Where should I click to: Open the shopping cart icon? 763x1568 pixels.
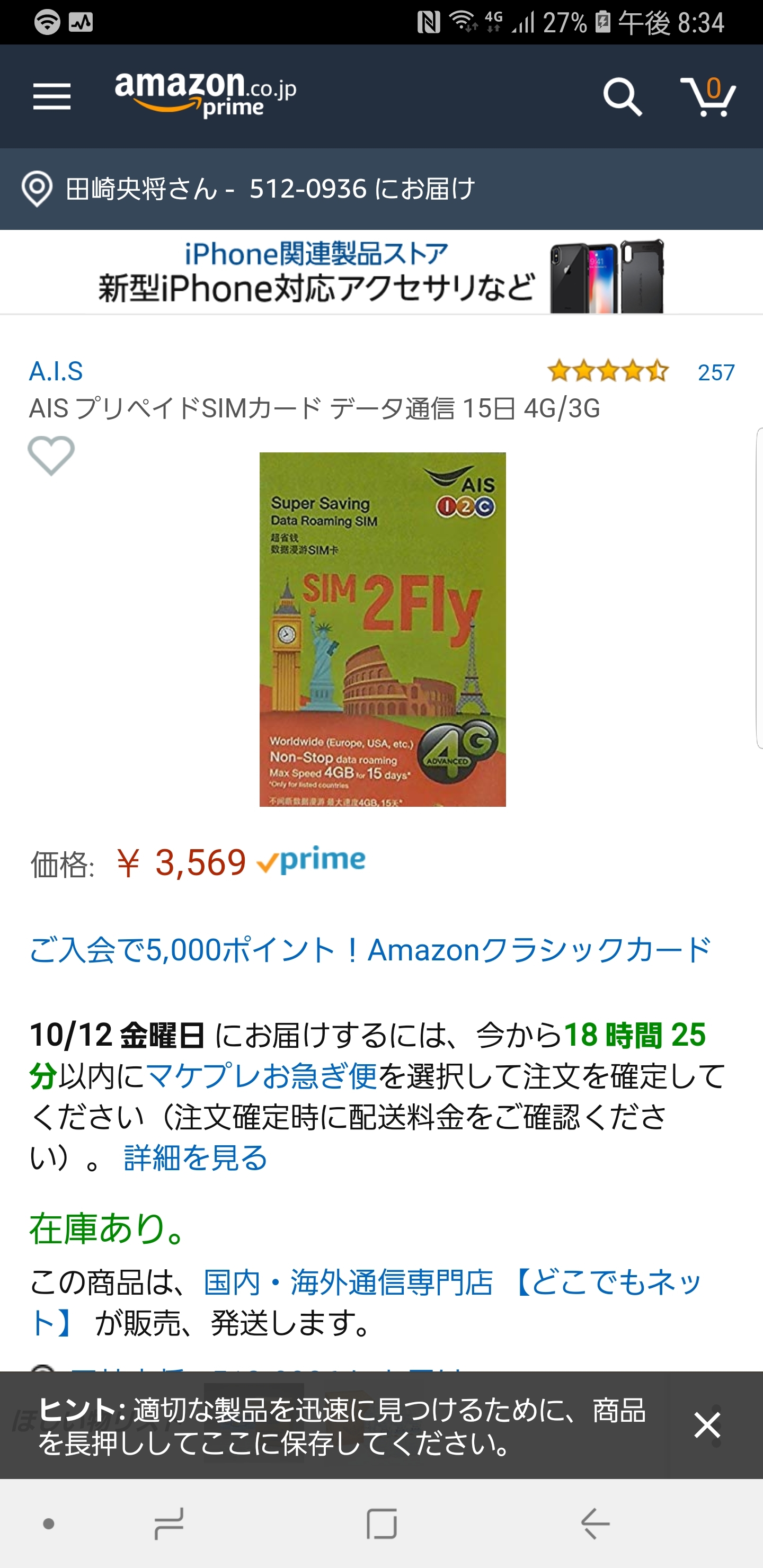[x=708, y=96]
